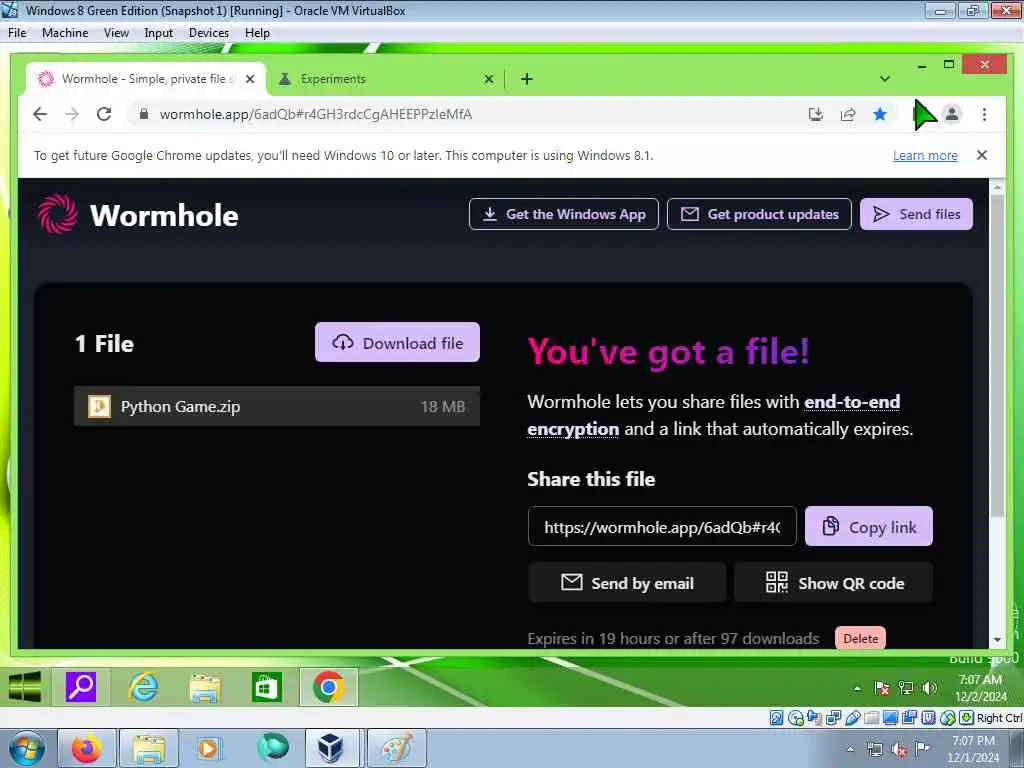Click the install app icon in address bar
1024x768 pixels.
point(816,115)
